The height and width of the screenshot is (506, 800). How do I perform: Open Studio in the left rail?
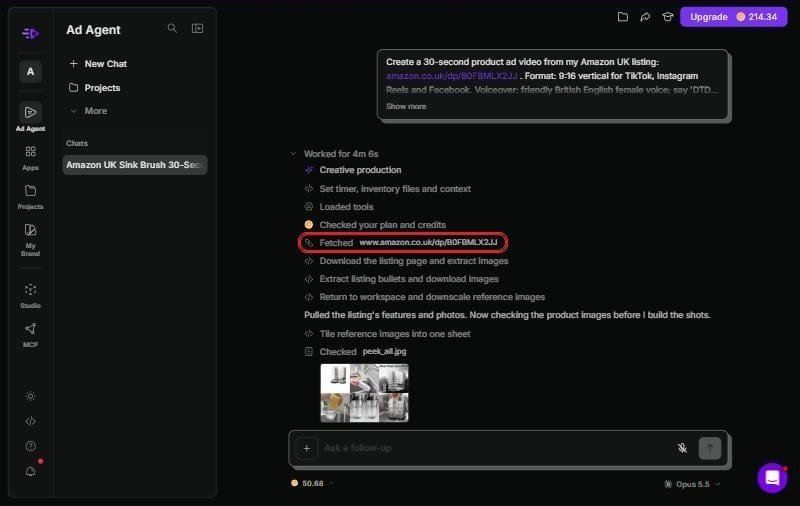pyautogui.click(x=31, y=296)
